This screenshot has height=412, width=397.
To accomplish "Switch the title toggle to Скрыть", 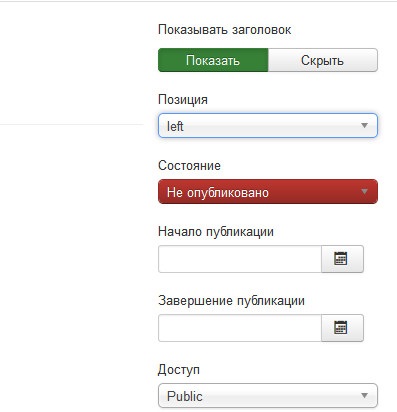I will [x=323, y=60].
